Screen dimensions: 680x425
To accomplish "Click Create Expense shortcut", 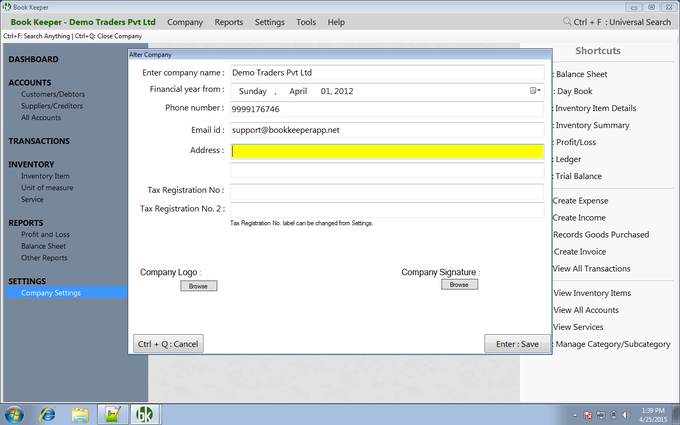I will click(580, 201).
